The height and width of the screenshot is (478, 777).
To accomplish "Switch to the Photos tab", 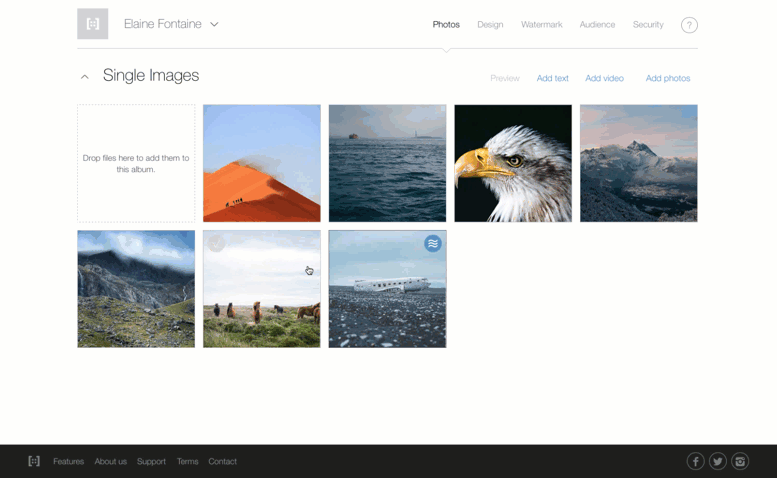I will point(446,24).
